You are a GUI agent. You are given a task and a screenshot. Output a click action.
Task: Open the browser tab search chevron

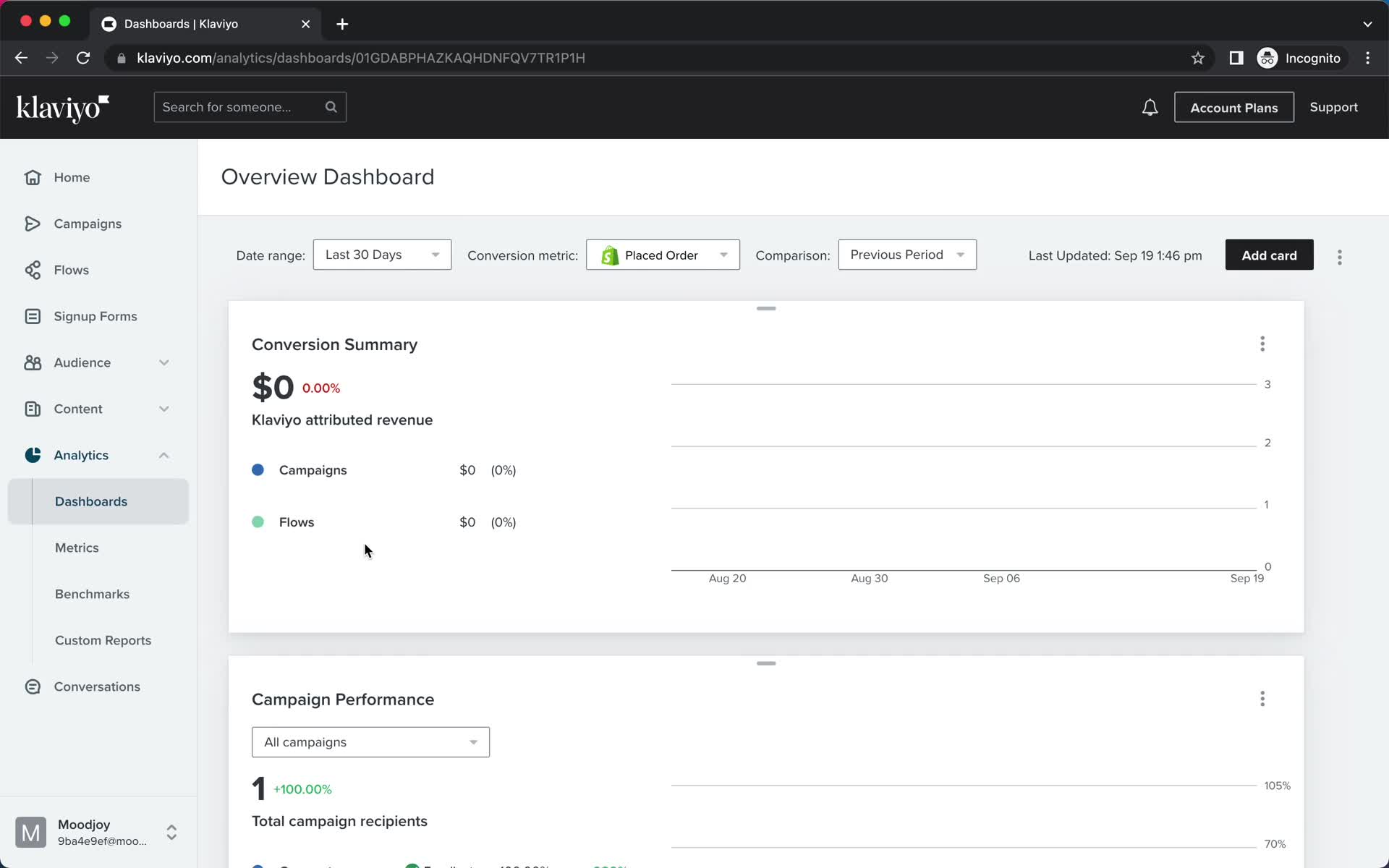click(1367, 24)
